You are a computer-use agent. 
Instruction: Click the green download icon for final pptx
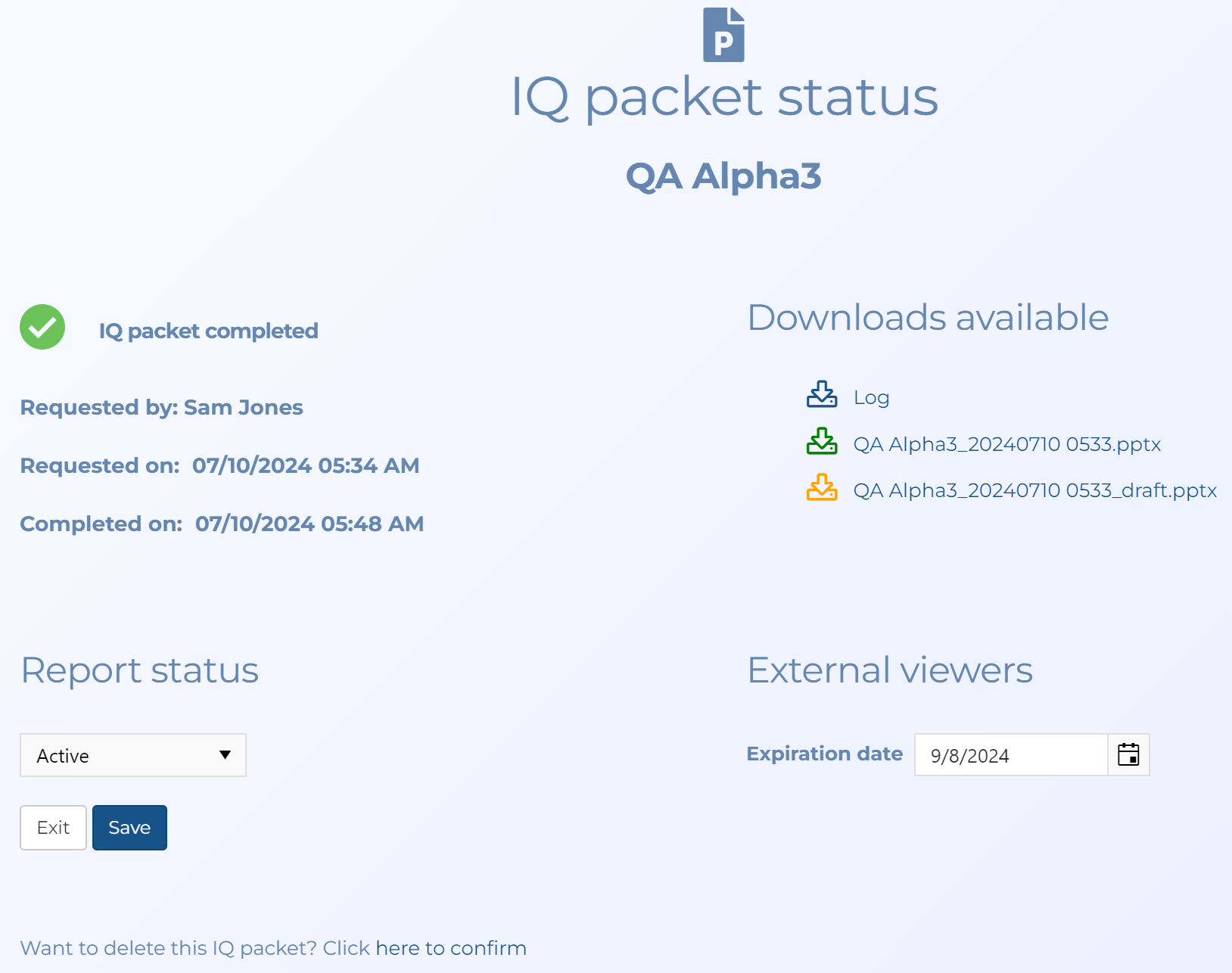[x=821, y=442]
